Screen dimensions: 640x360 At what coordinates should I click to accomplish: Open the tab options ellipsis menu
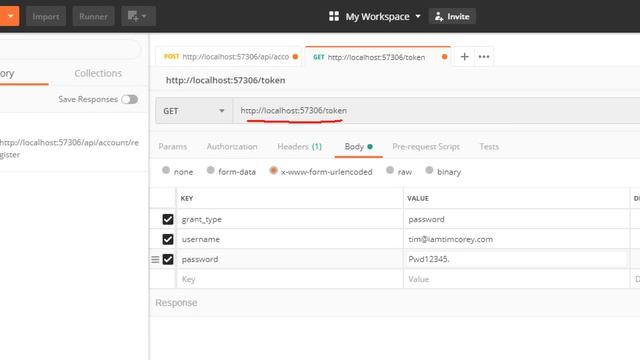click(x=484, y=57)
